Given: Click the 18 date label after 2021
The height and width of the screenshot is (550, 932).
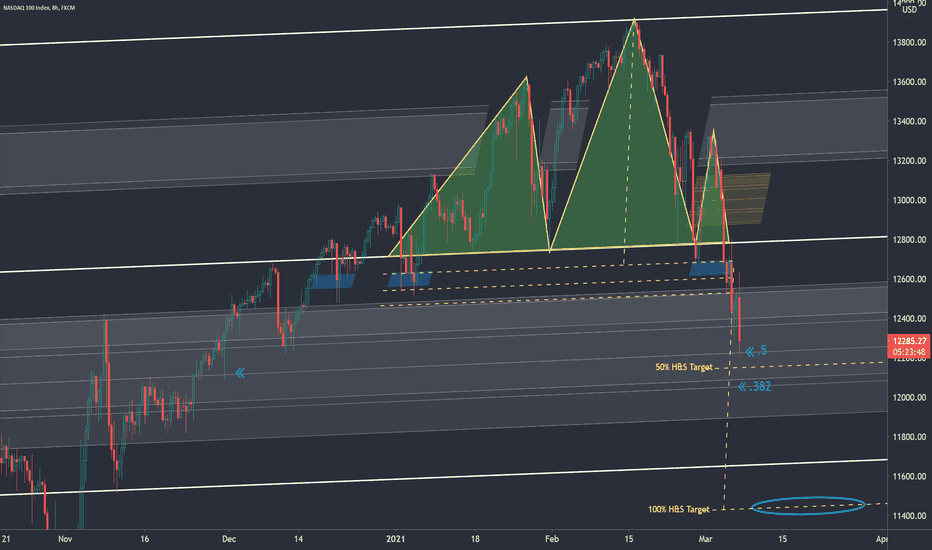Looking at the screenshot, I should click(x=475, y=539).
